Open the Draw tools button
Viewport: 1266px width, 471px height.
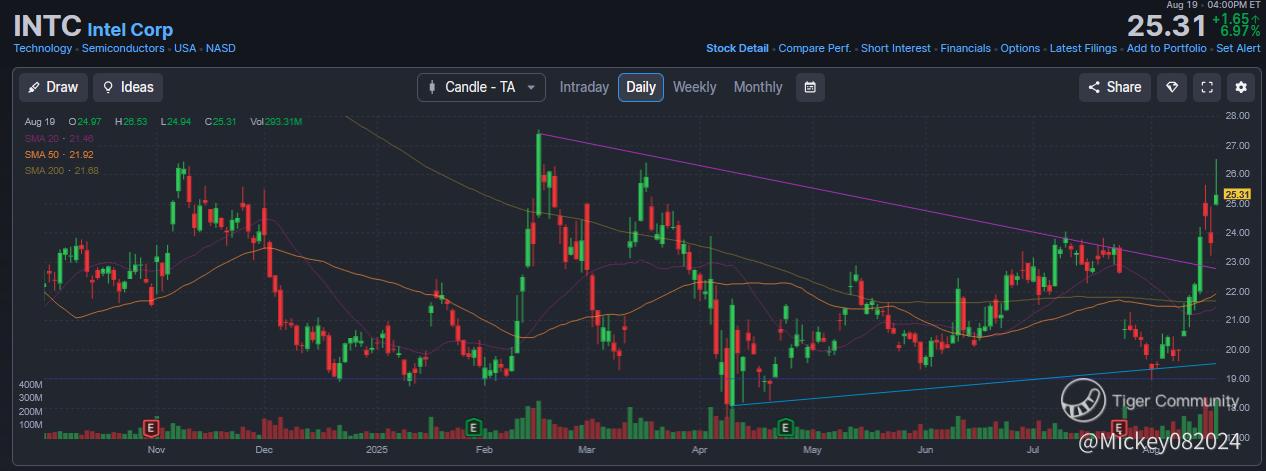click(54, 87)
